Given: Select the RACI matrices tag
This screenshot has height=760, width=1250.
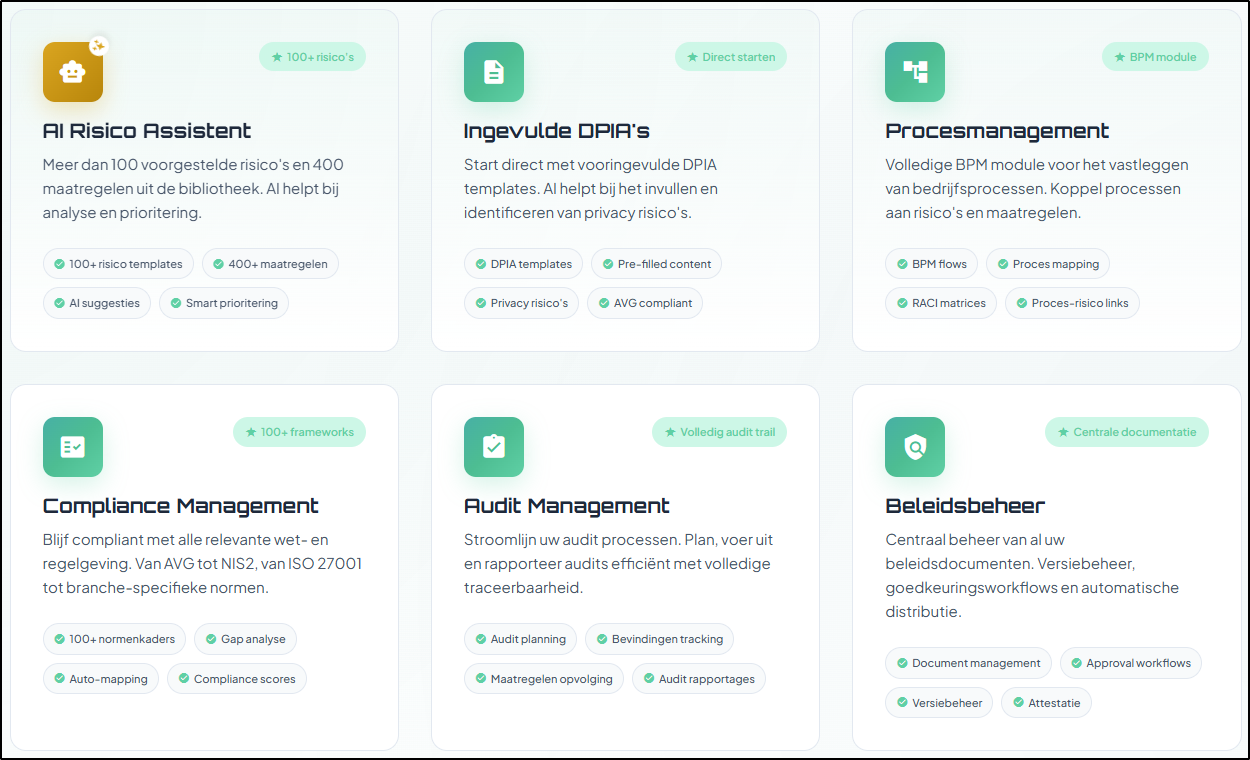Looking at the screenshot, I should 940,303.
